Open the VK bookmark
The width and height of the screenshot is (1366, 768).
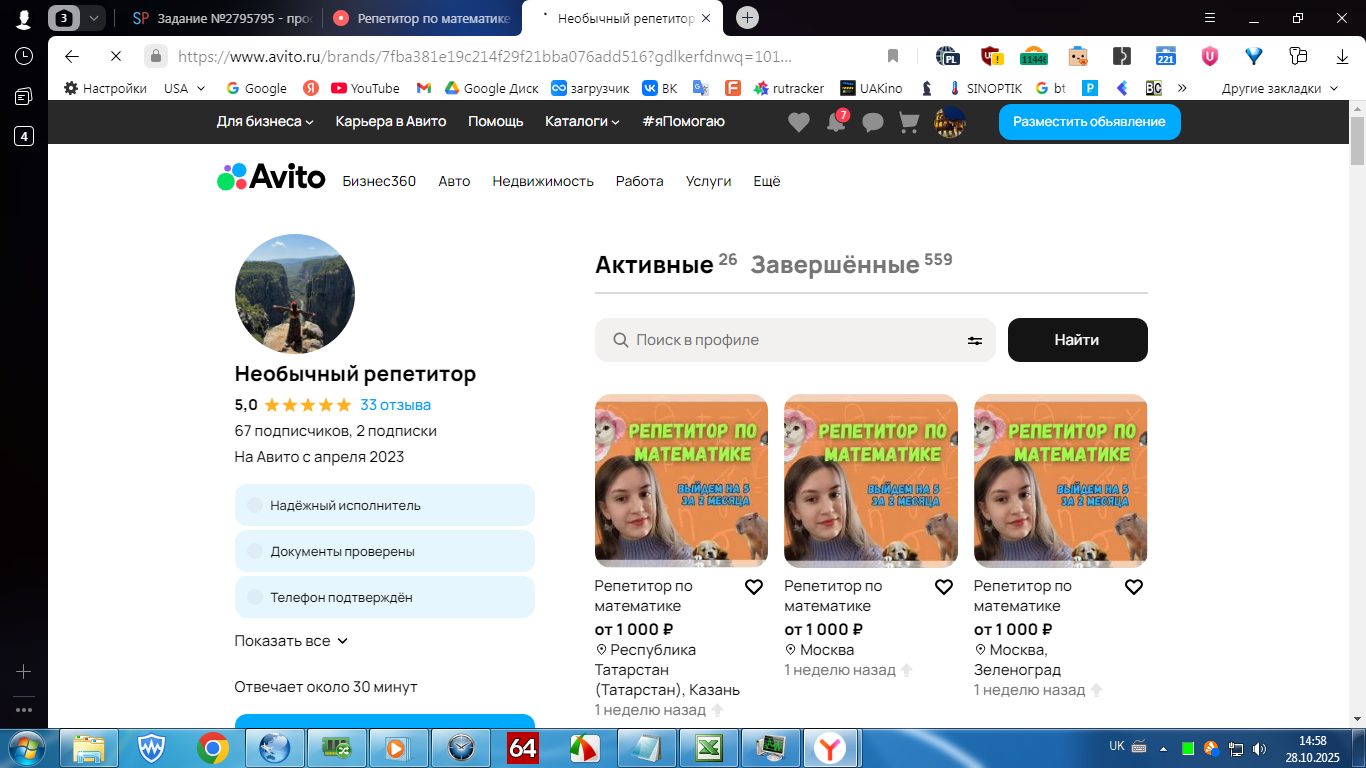[x=660, y=88]
